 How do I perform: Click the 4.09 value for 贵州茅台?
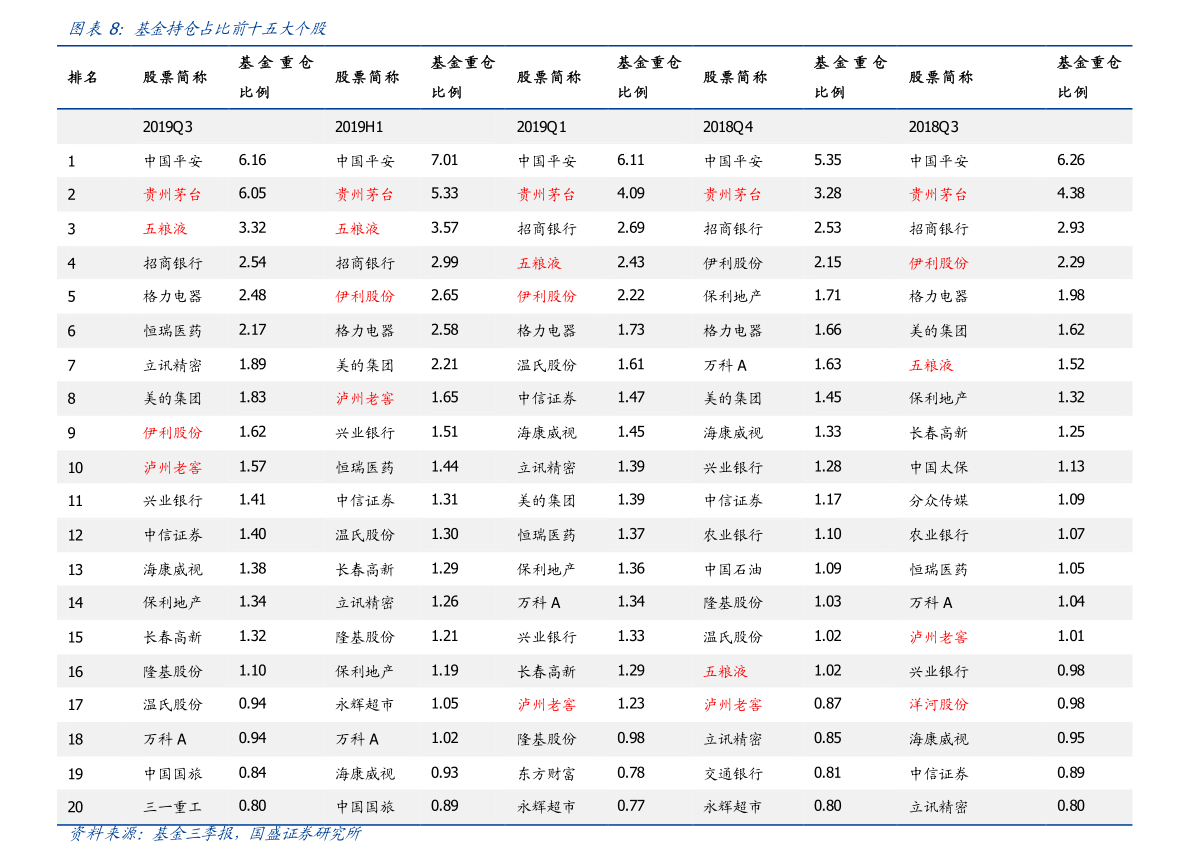pyautogui.click(x=630, y=194)
